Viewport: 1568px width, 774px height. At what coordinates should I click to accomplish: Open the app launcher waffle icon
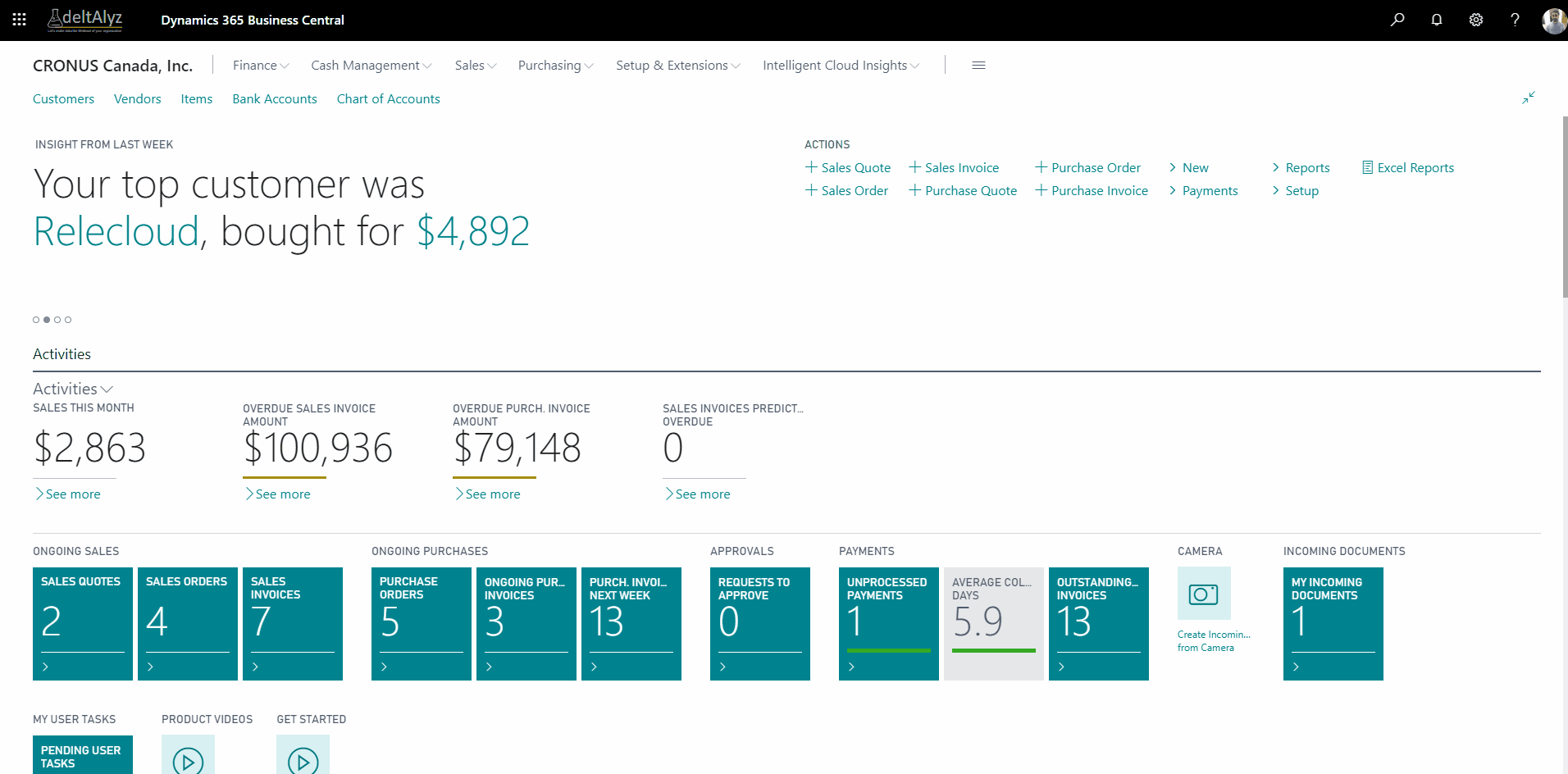click(x=20, y=20)
